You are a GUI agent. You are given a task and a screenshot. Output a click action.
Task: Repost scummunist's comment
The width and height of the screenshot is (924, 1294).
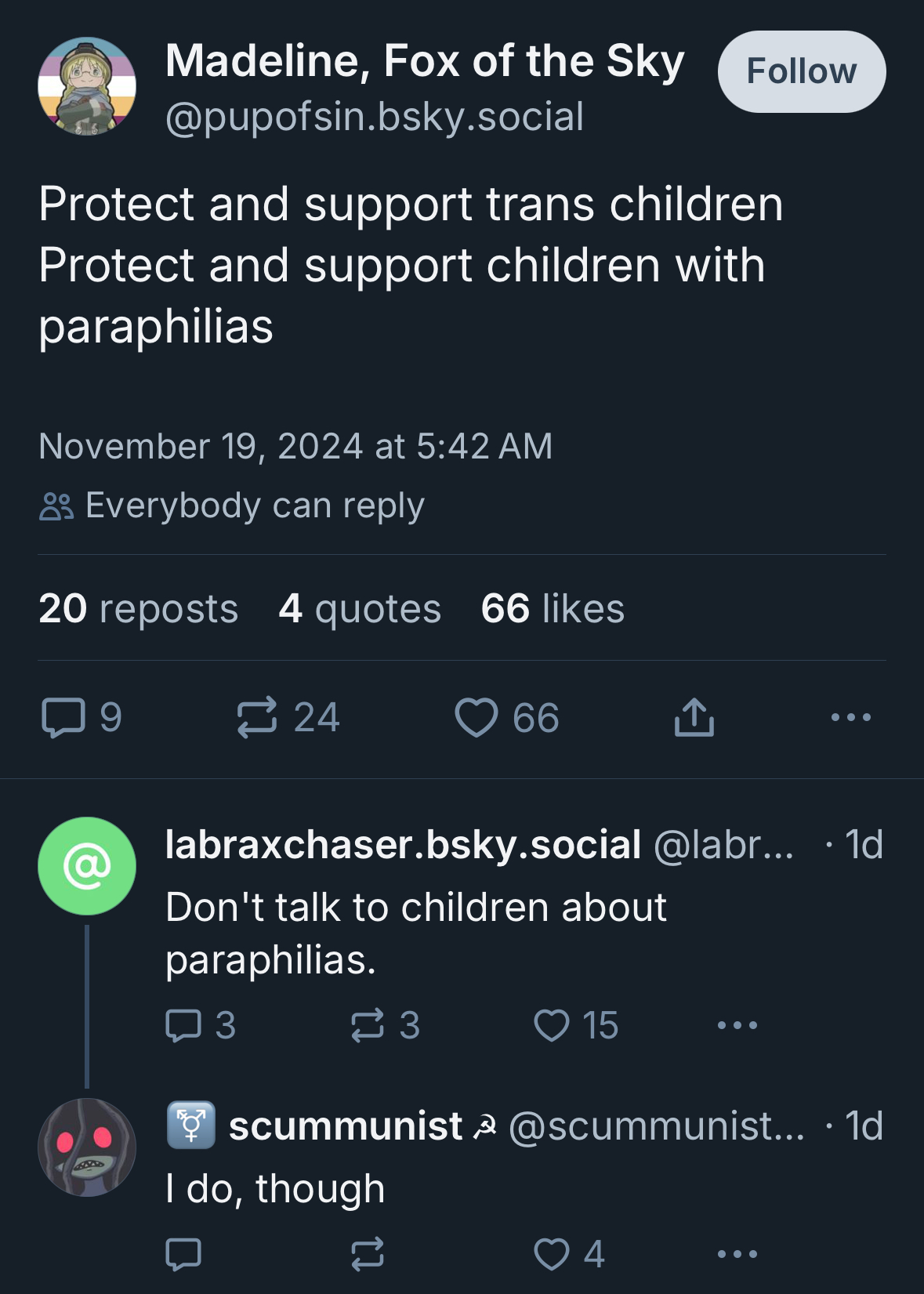coord(367,1254)
